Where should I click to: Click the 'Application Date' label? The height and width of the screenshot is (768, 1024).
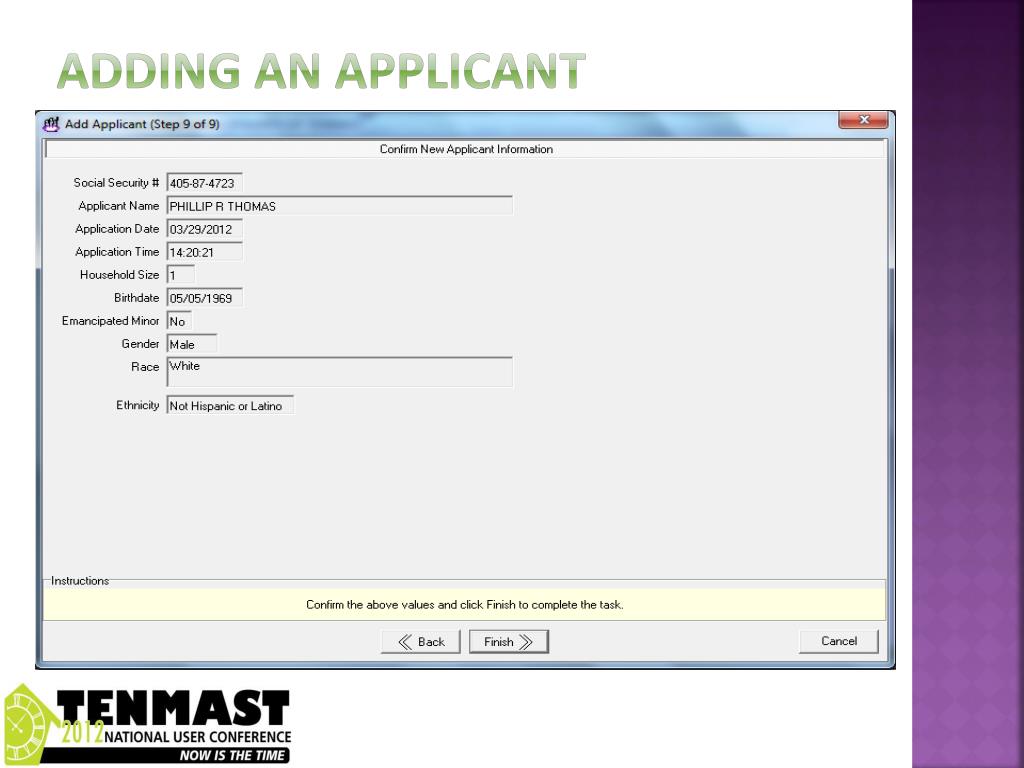click(117, 229)
